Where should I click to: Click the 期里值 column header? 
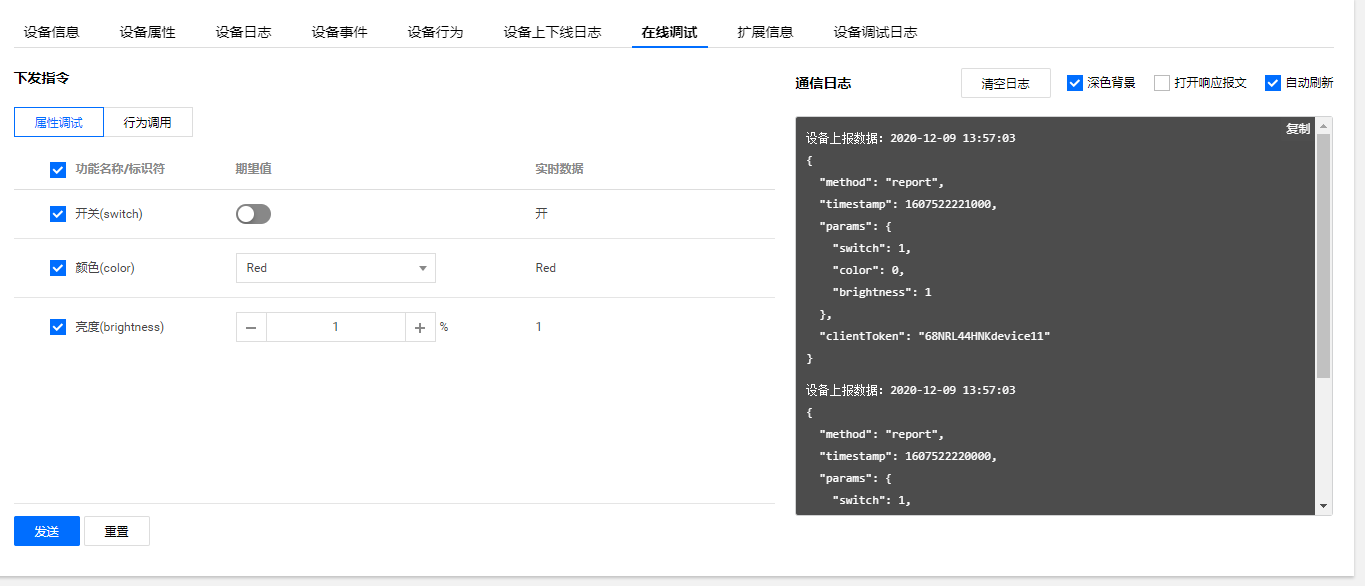coord(253,169)
